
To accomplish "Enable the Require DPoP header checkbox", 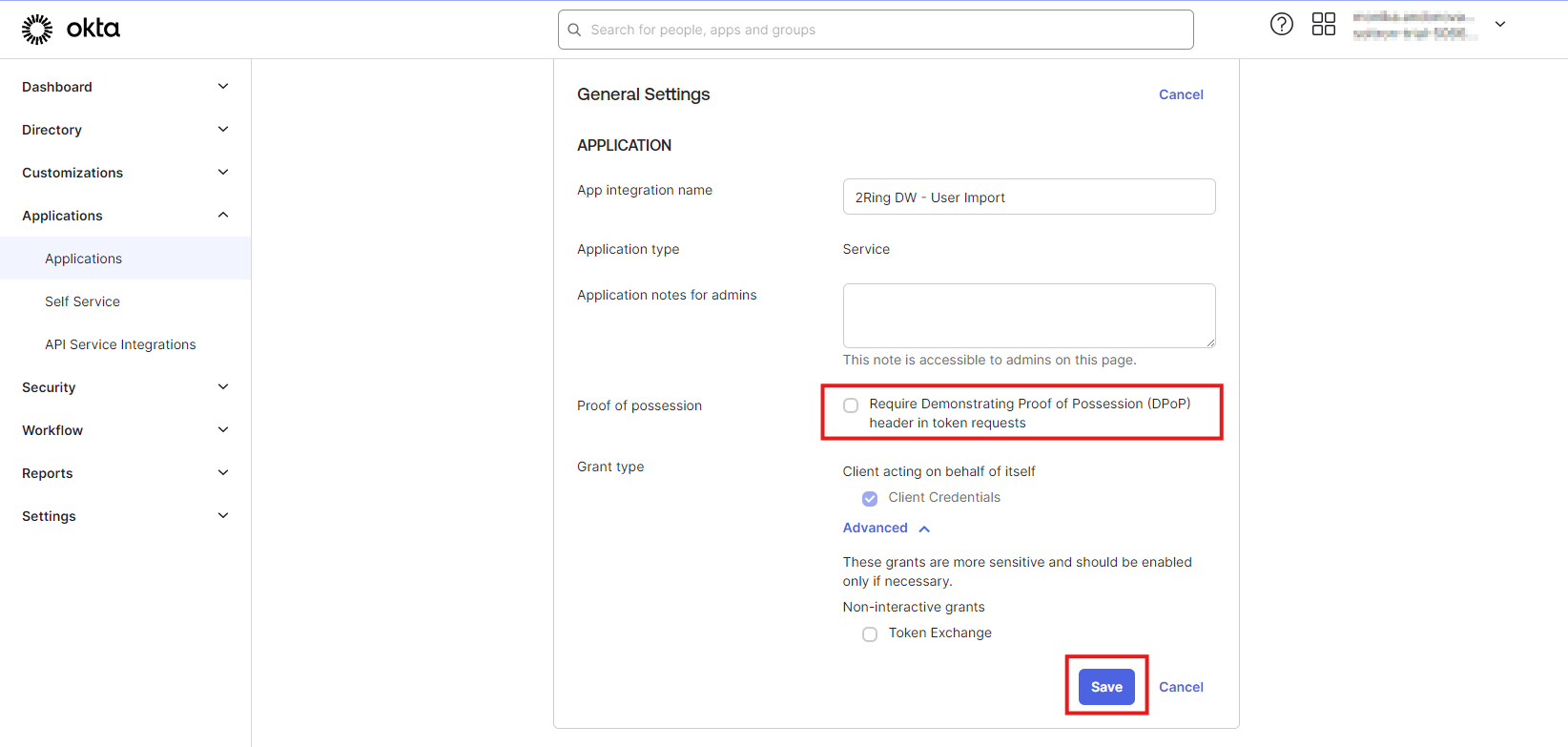I will tap(851, 405).
